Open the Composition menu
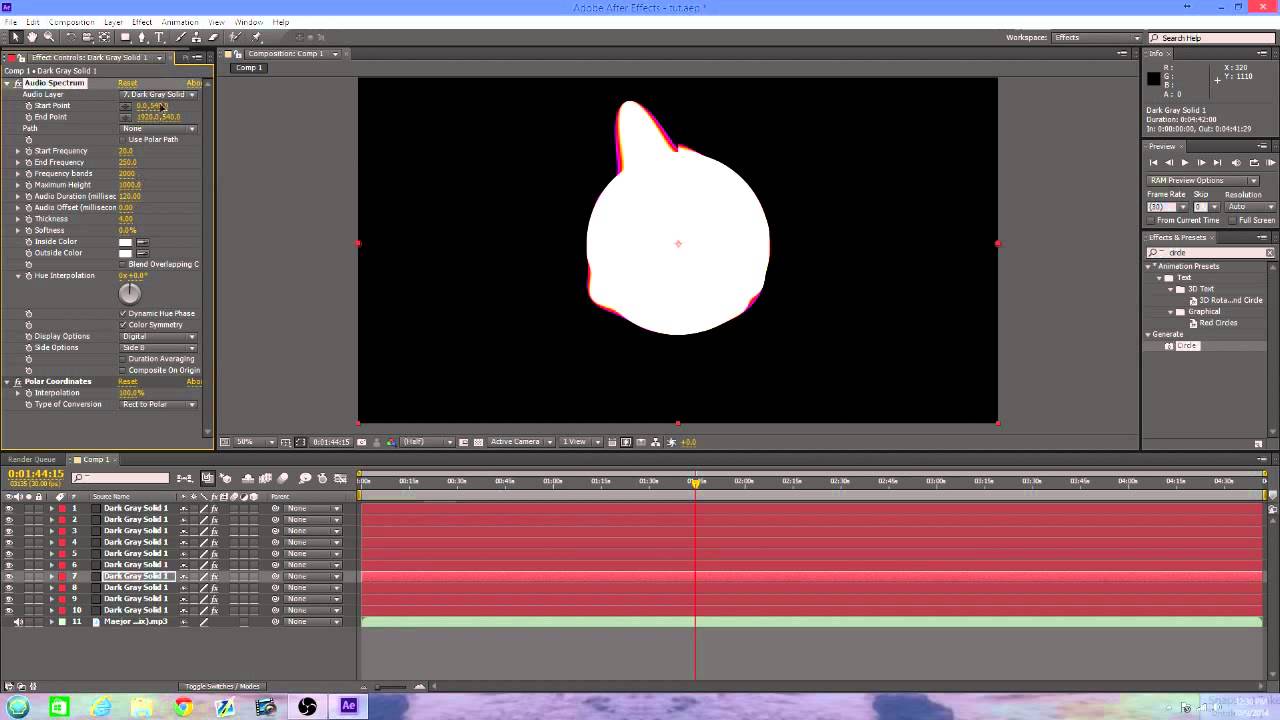Viewport: 1280px width, 720px height. click(x=71, y=22)
